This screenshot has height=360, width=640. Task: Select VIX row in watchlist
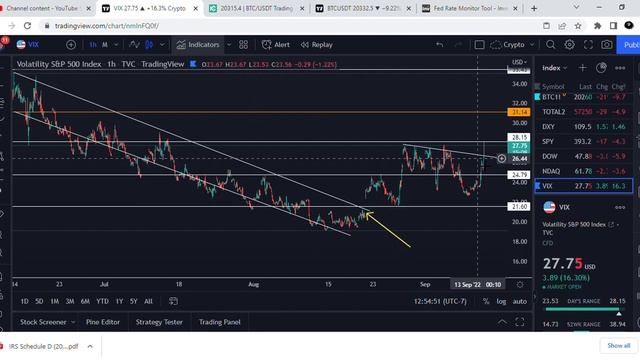tap(584, 186)
